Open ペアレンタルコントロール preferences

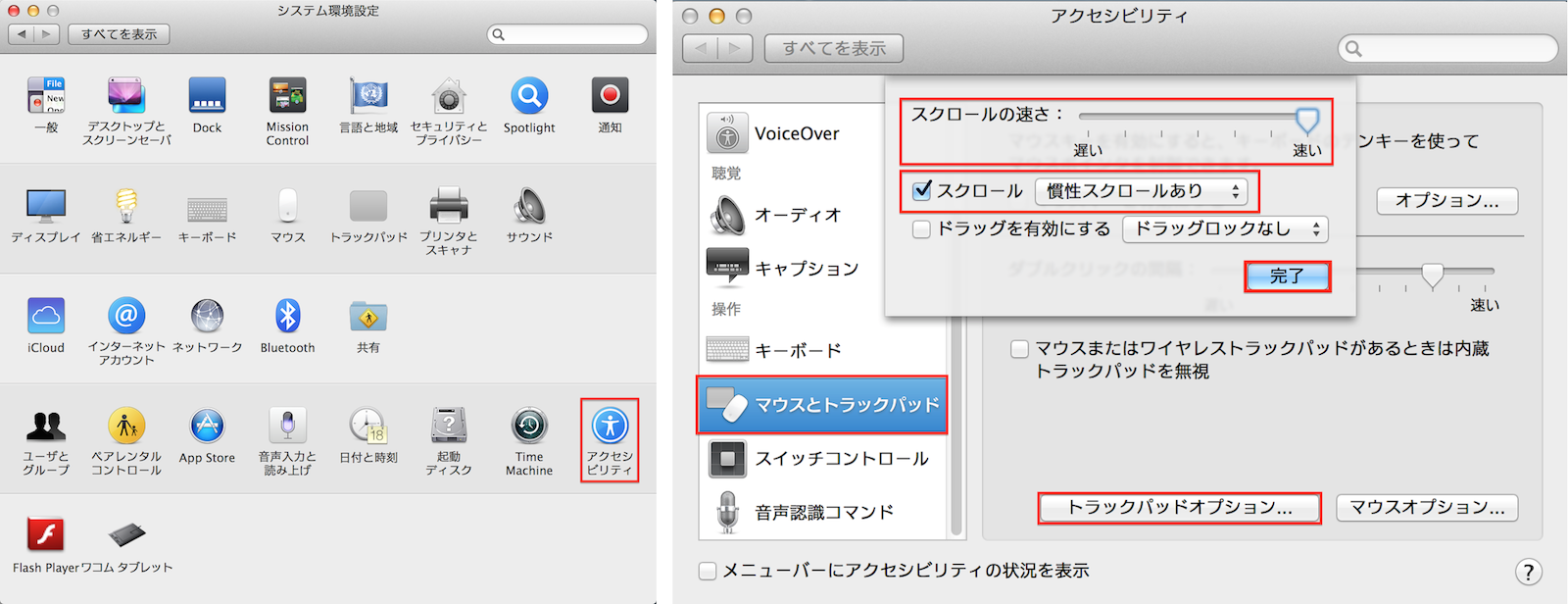point(126,426)
